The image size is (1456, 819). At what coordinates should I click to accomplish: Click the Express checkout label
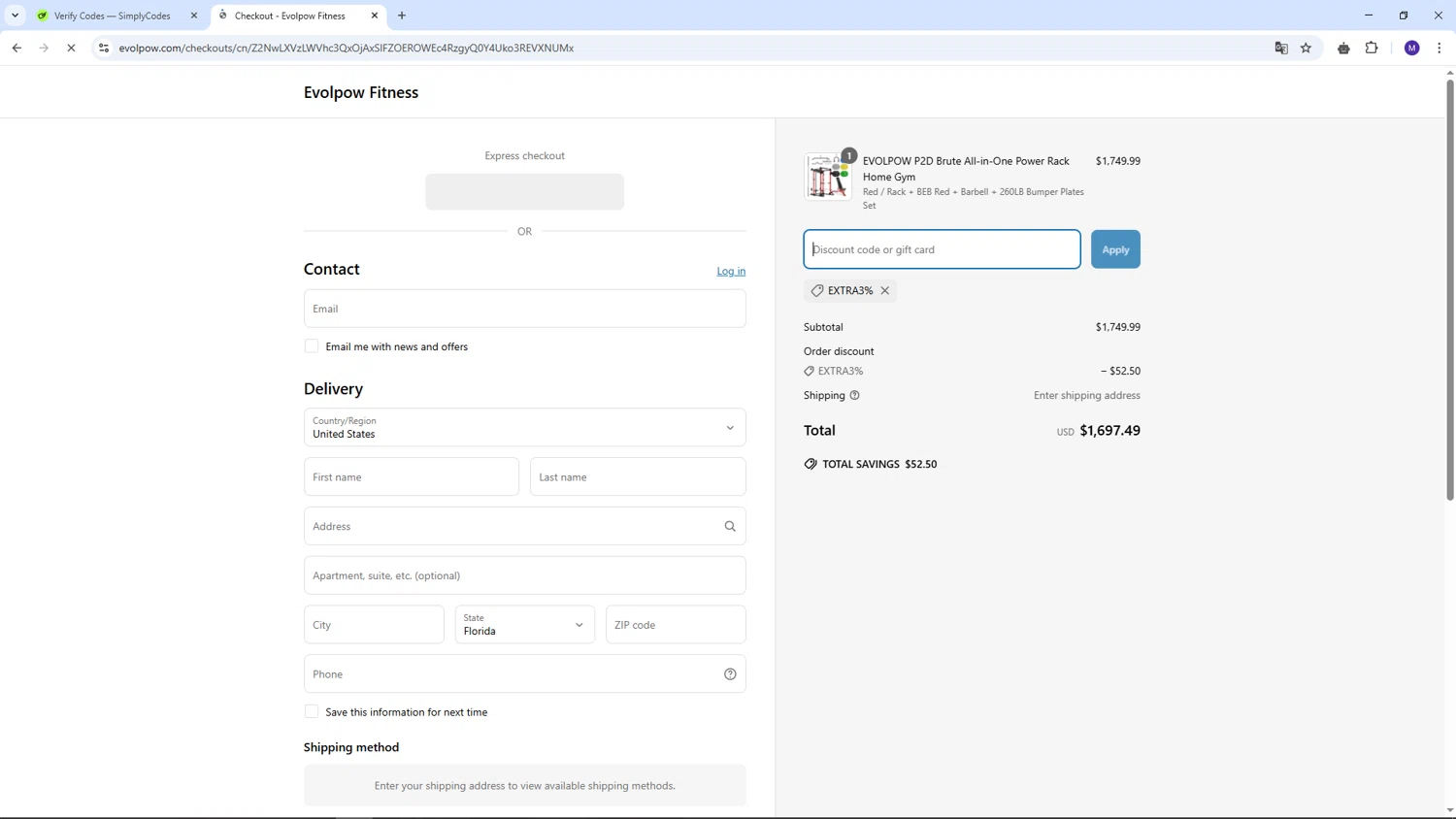pos(525,155)
